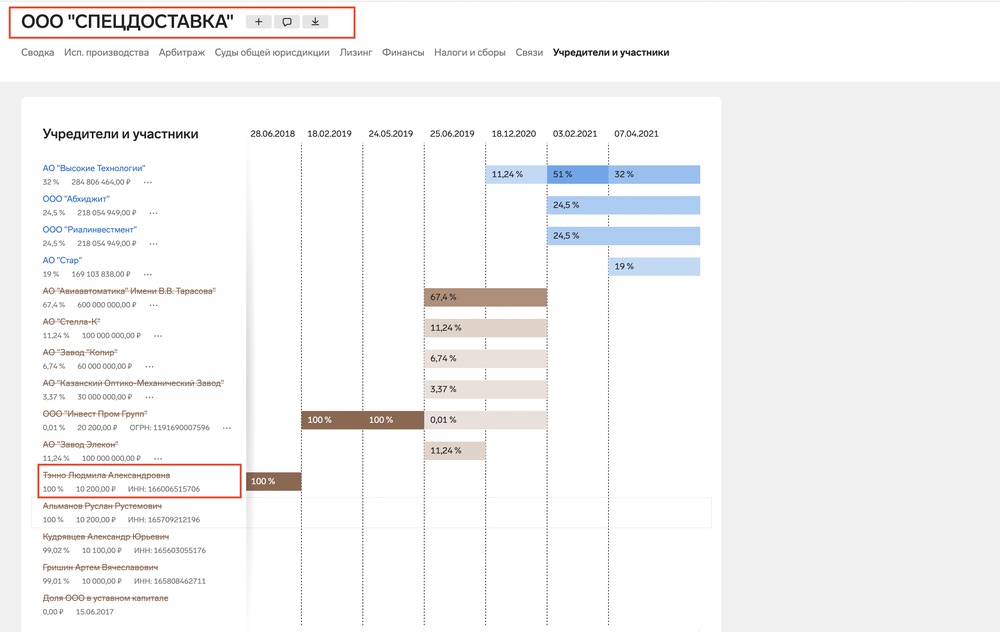The image size is (1000, 632).
Task: Expand three-dot menu for ООО "Абкиджит"
Action: [153, 213]
